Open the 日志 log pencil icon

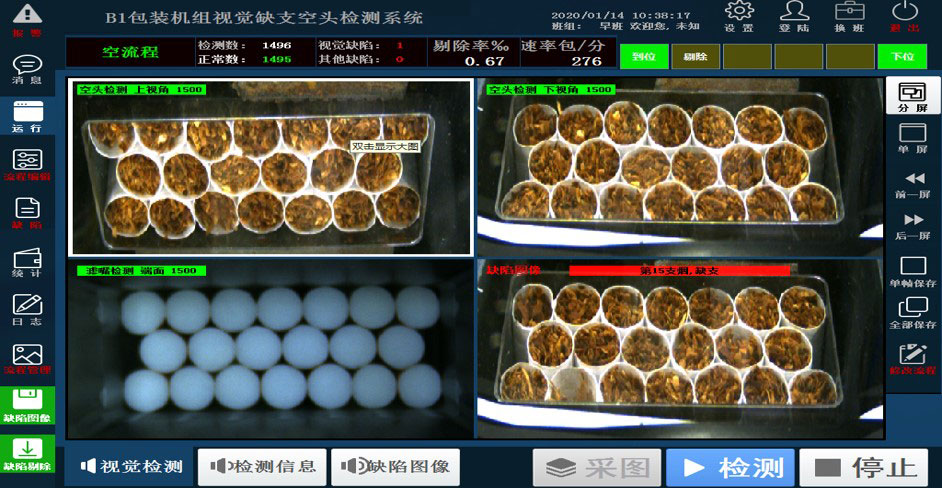27,308
